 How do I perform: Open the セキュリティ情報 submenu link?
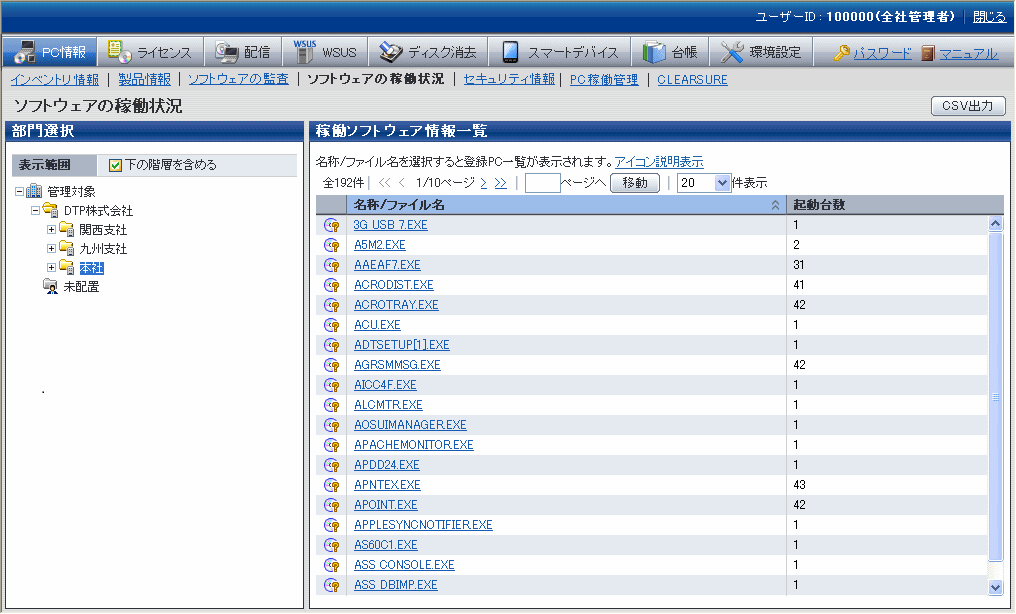point(508,79)
